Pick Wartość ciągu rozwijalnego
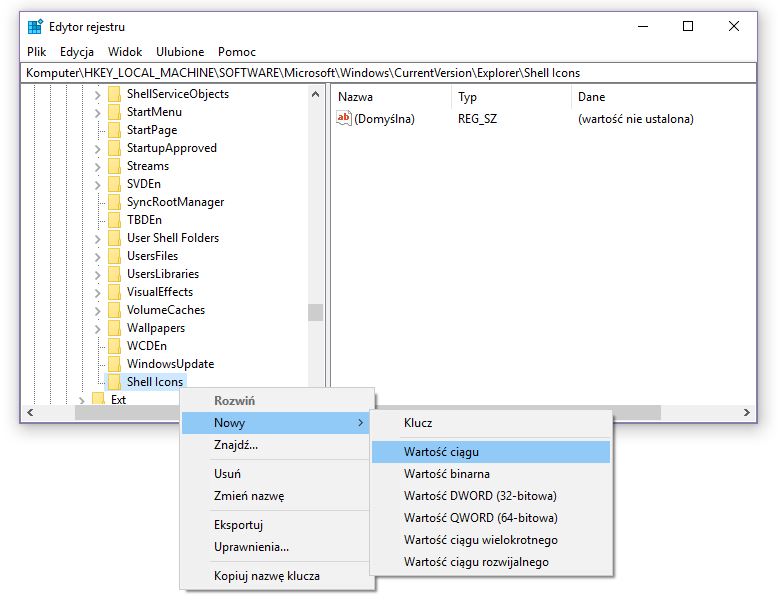Viewport: 778px width, 611px height. tap(491, 562)
